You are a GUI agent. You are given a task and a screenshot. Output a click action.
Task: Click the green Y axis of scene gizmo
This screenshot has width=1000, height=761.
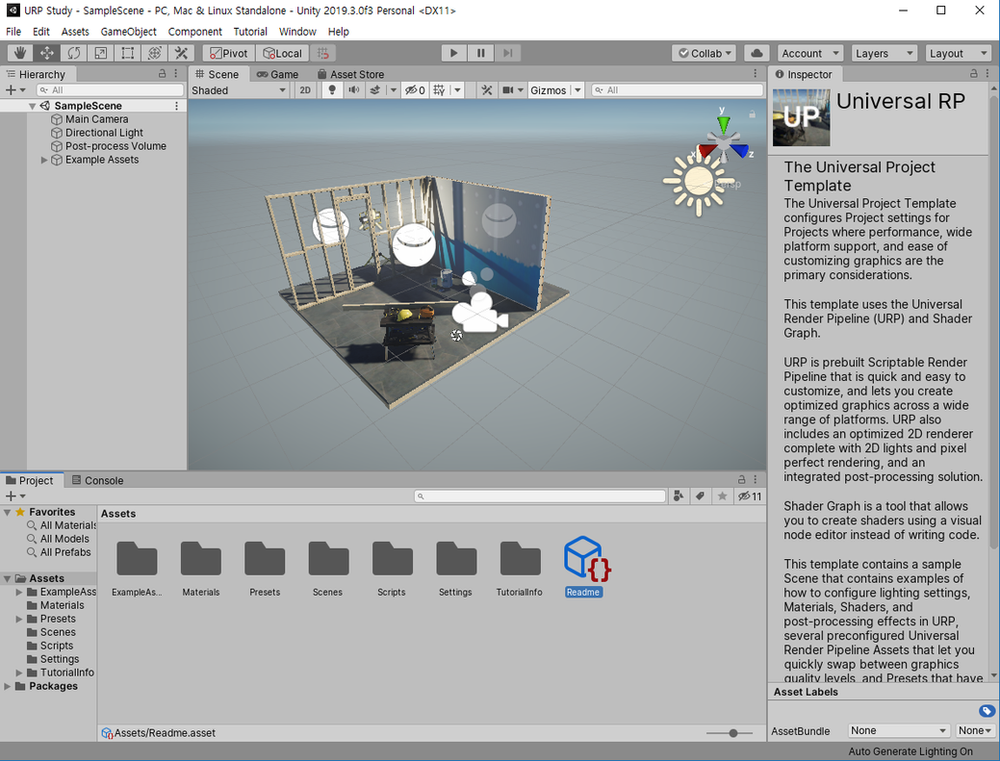(723, 122)
